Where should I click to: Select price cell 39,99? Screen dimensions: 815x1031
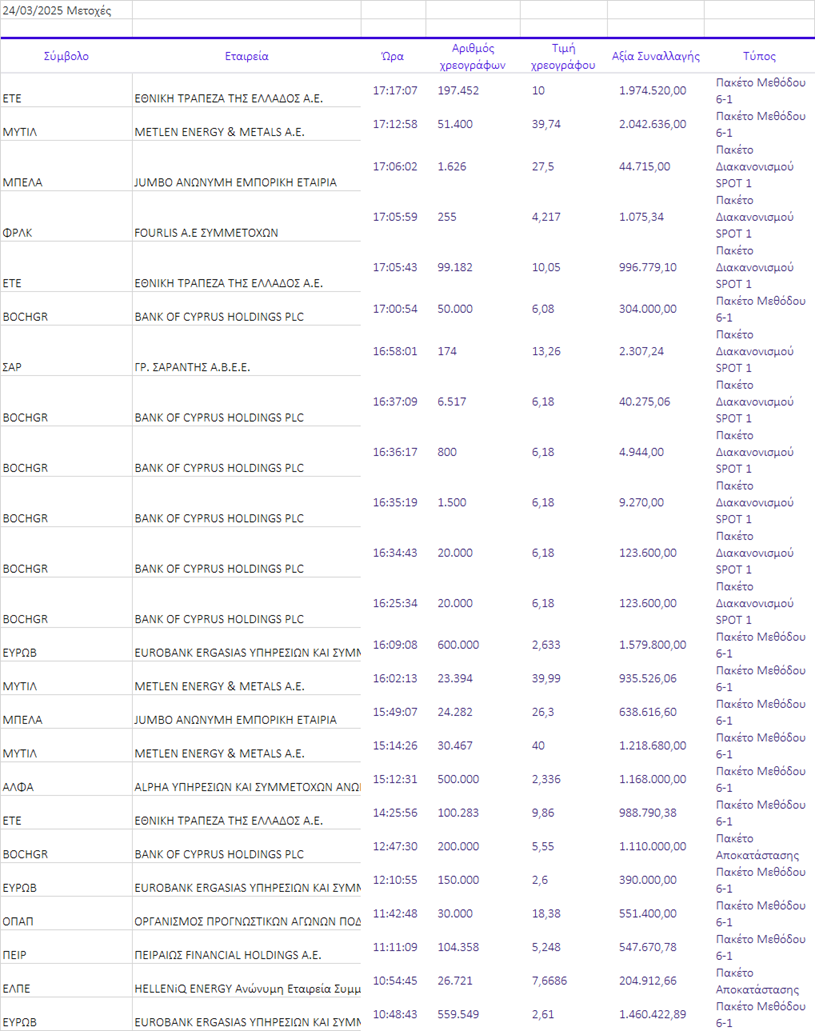coord(546,679)
